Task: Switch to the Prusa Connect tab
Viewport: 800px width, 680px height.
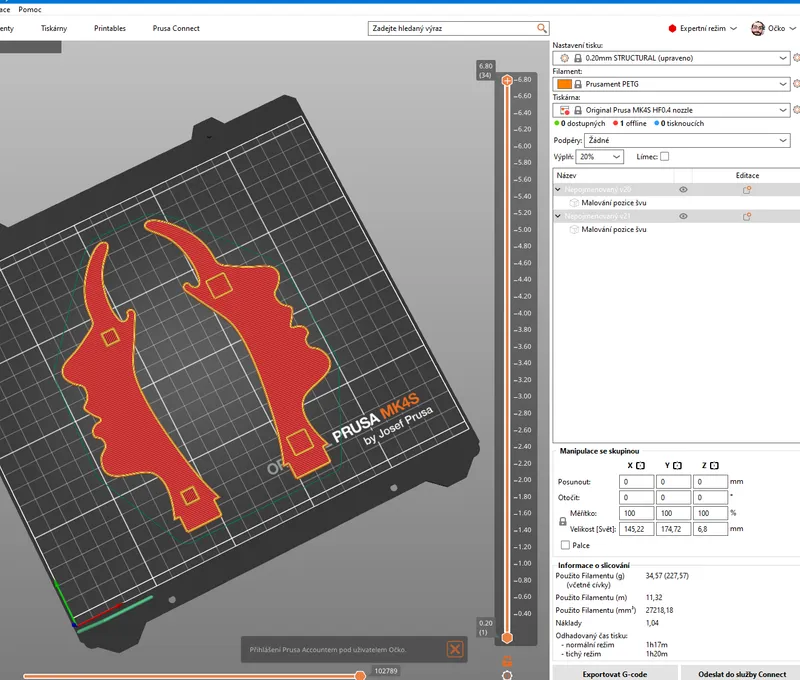Action: click(176, 29)
